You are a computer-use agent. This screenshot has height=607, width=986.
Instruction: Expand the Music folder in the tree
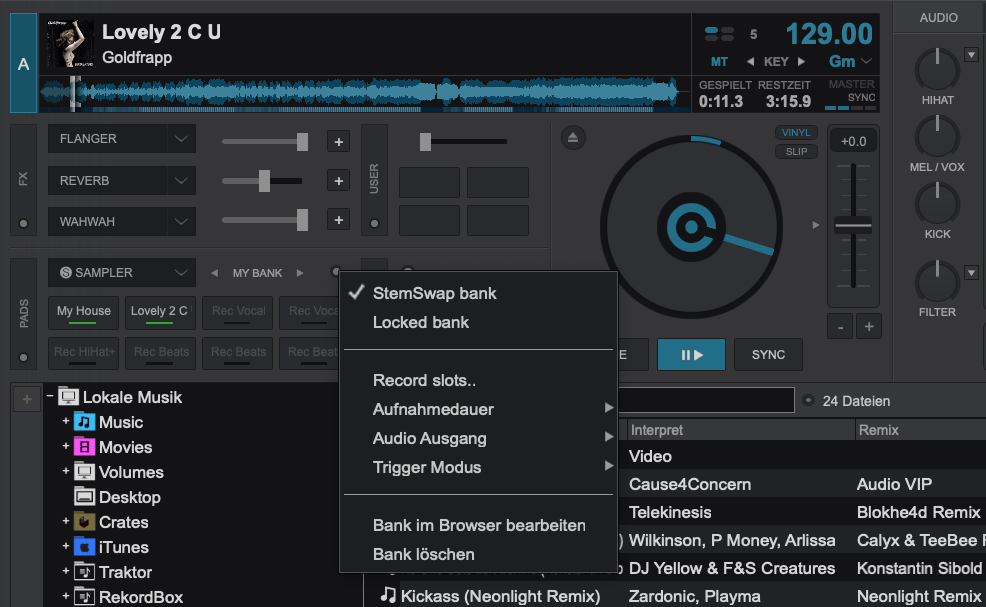[x=66, y=422]
